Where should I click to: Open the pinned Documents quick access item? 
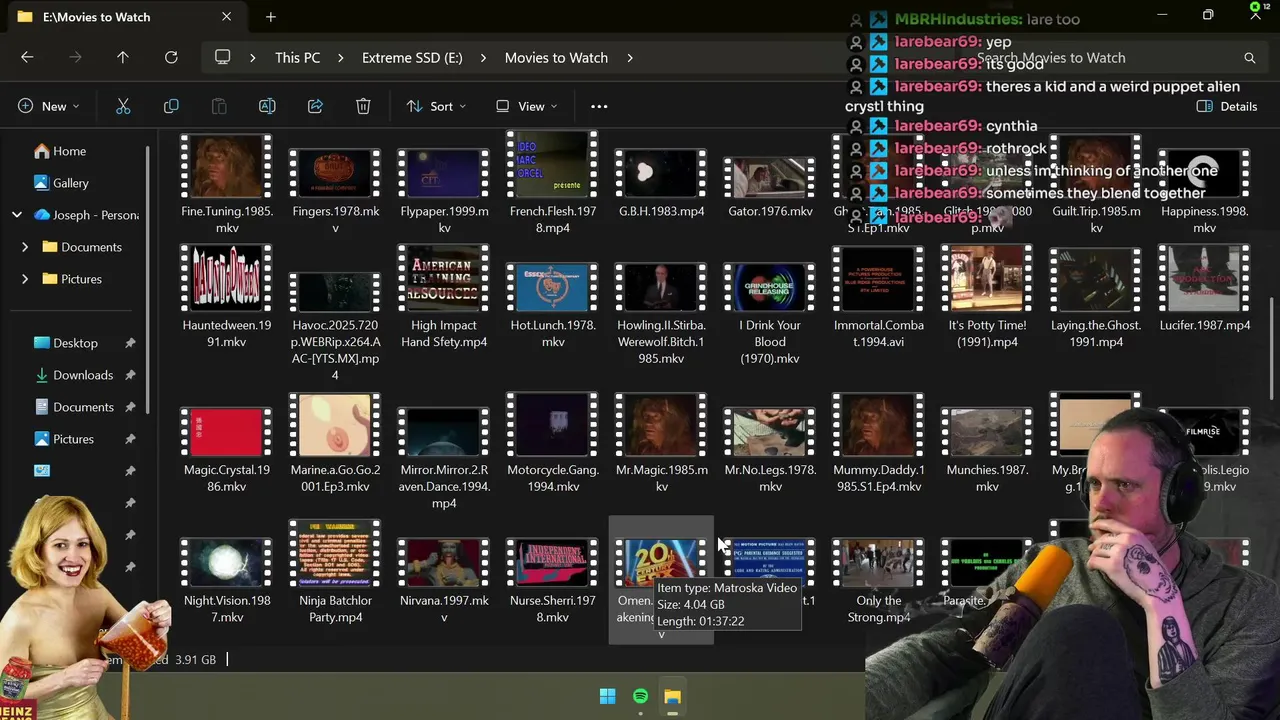[x=74, y=407]
